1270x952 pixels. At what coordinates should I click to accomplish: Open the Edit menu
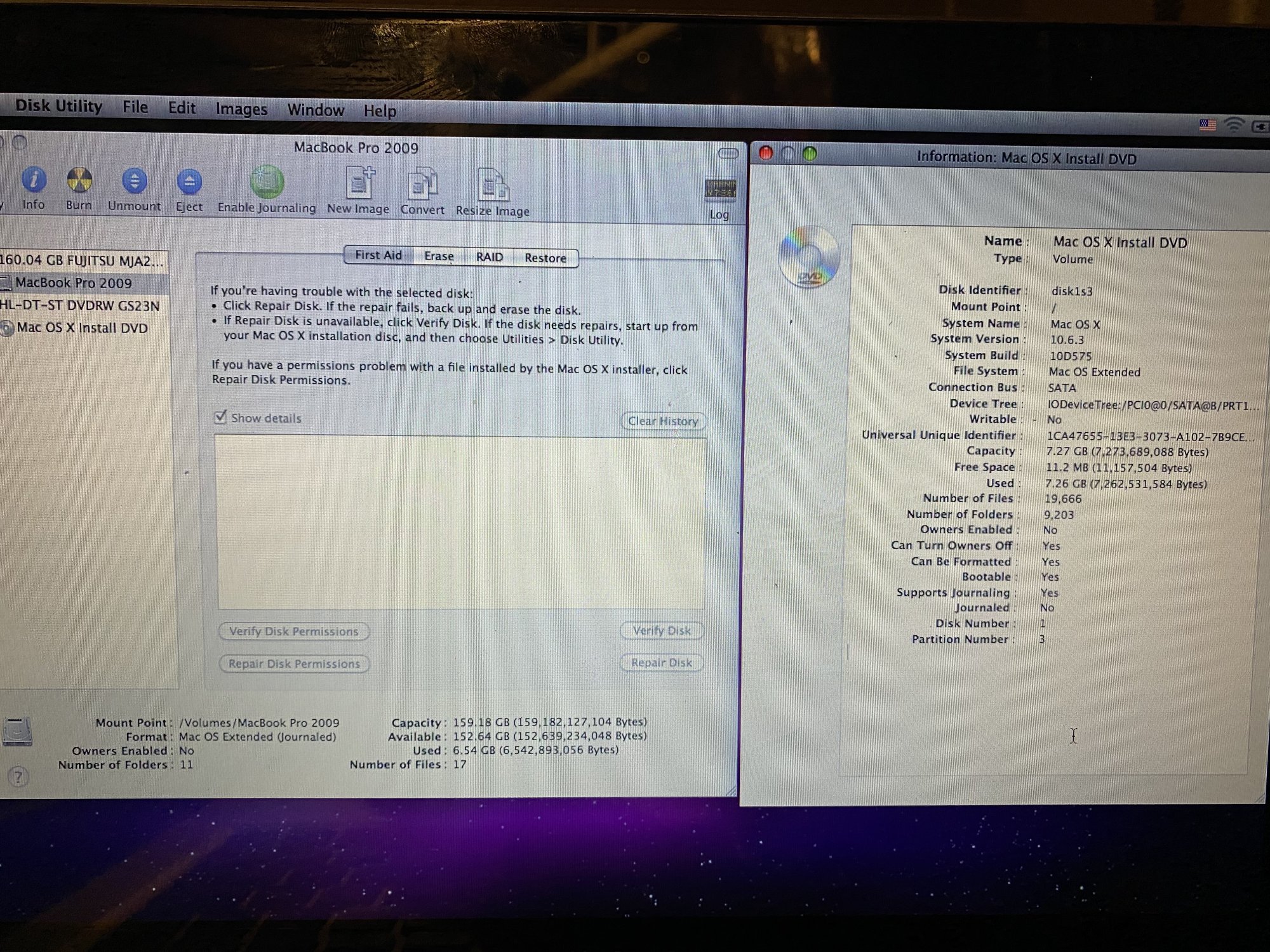coord(182,108)
